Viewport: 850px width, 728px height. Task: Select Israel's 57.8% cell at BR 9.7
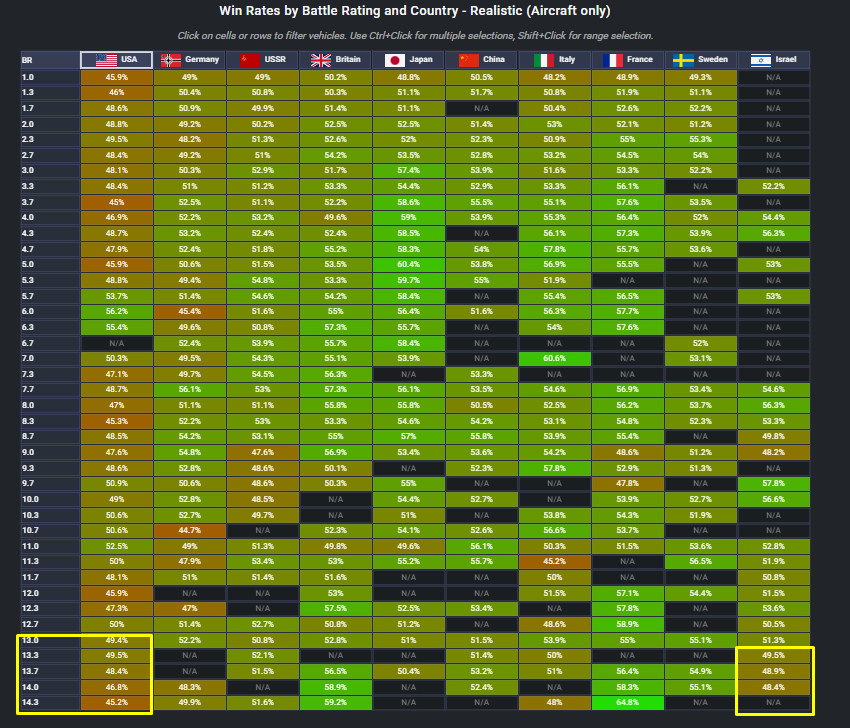773,483
